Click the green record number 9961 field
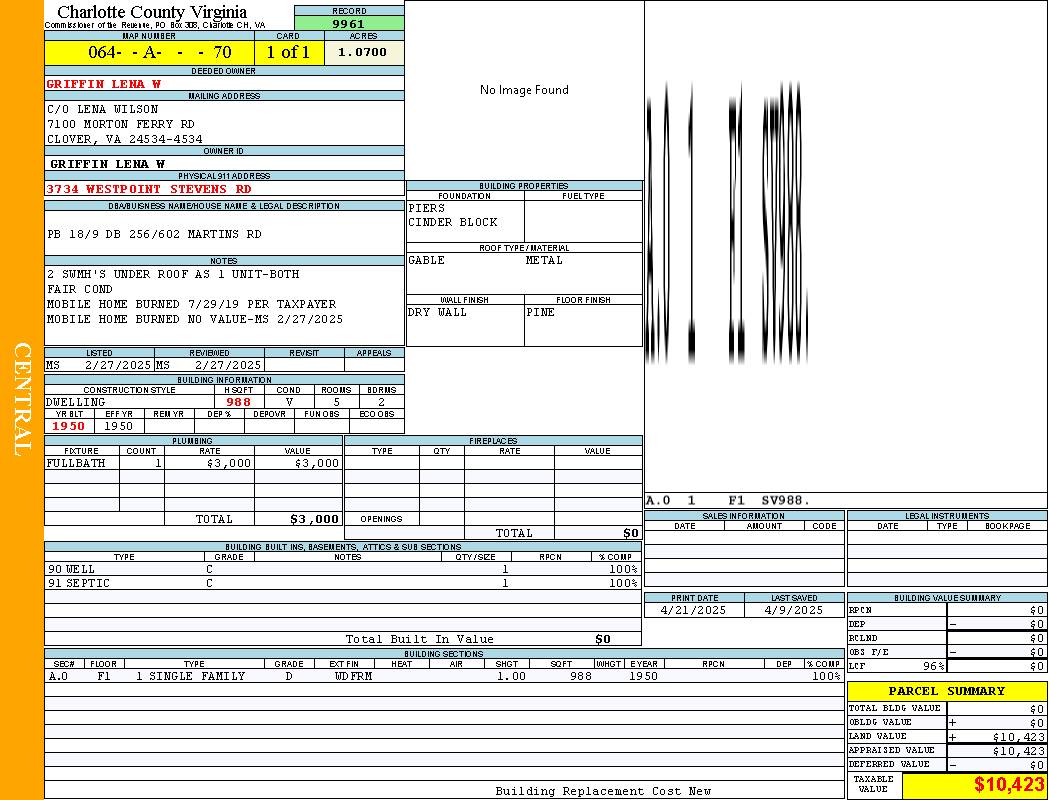Screen dimensions: 1050x800 point(349,24)
